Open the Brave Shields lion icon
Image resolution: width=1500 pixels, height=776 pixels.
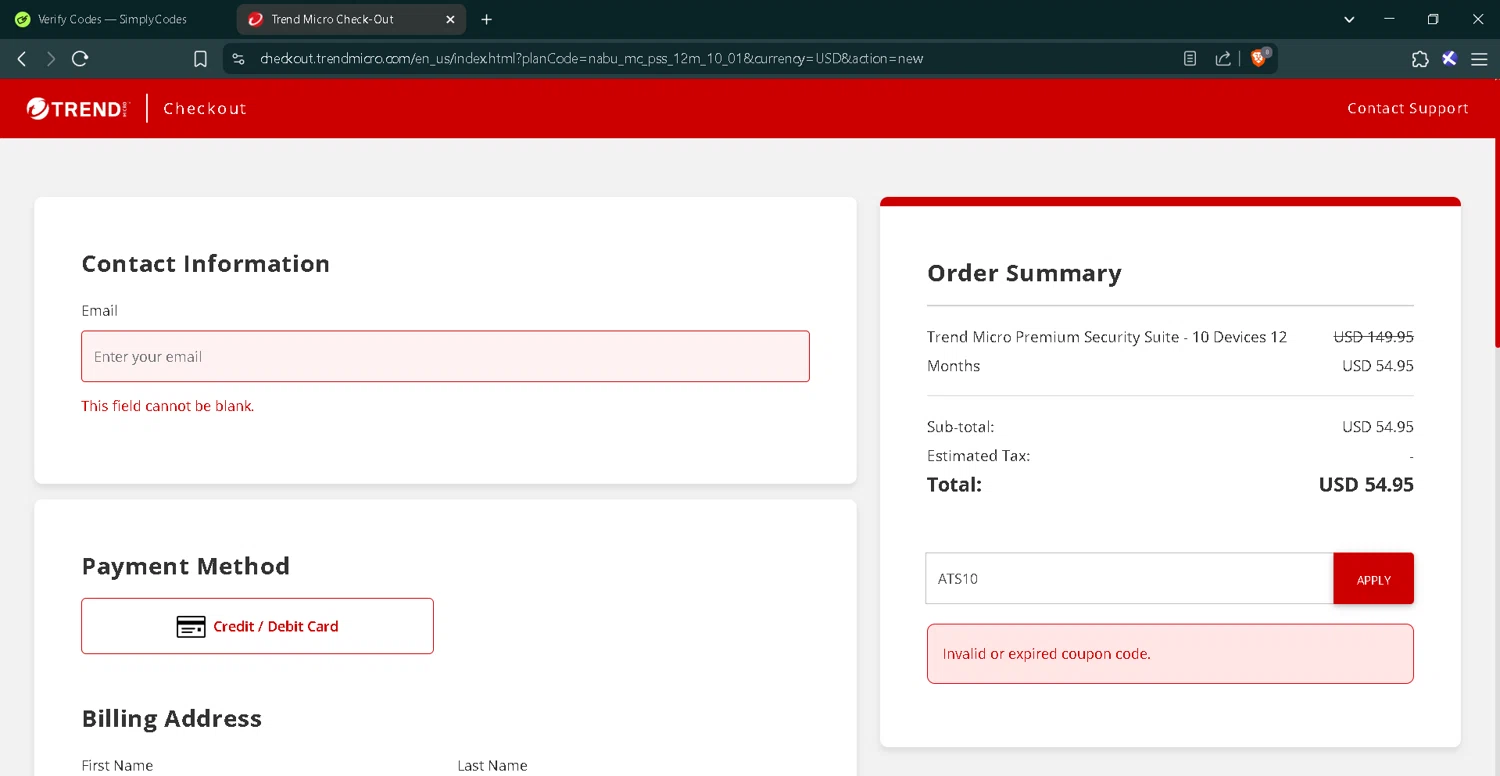pos(1260,58)
